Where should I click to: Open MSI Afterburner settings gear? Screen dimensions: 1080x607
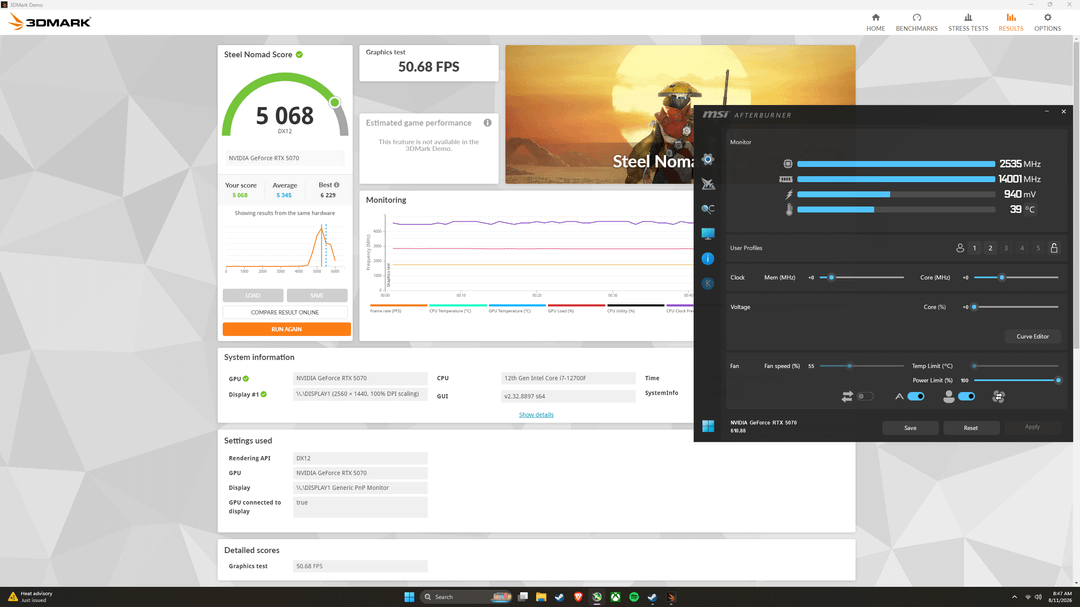(707, 159)
